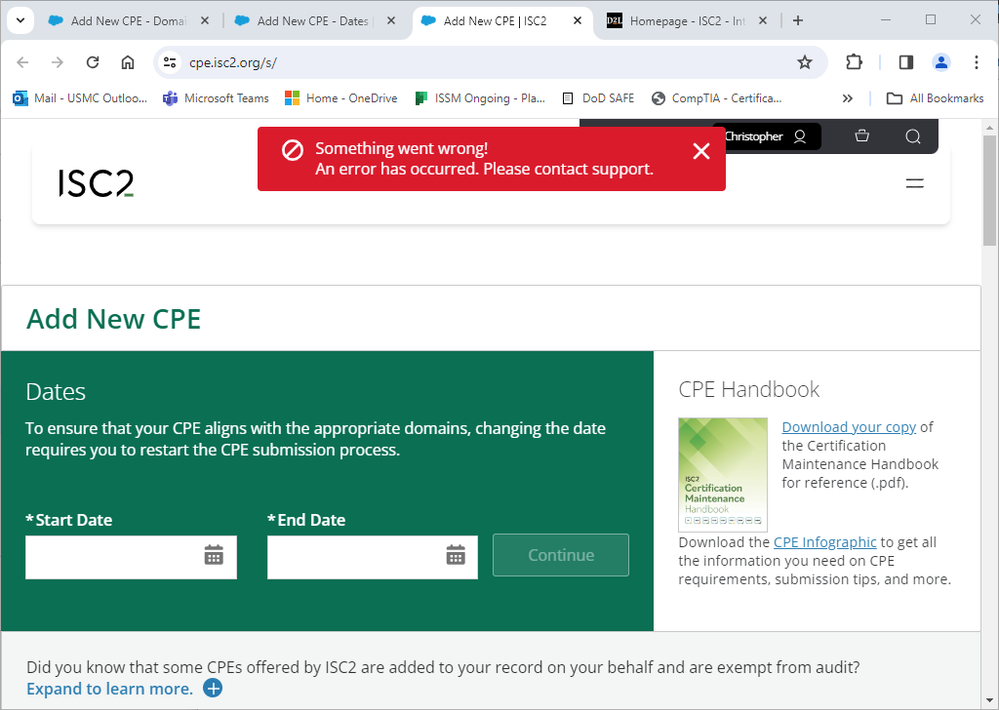This screenshot has width=999, height=710.
Task: Reload the page
Action: point(92,62)
